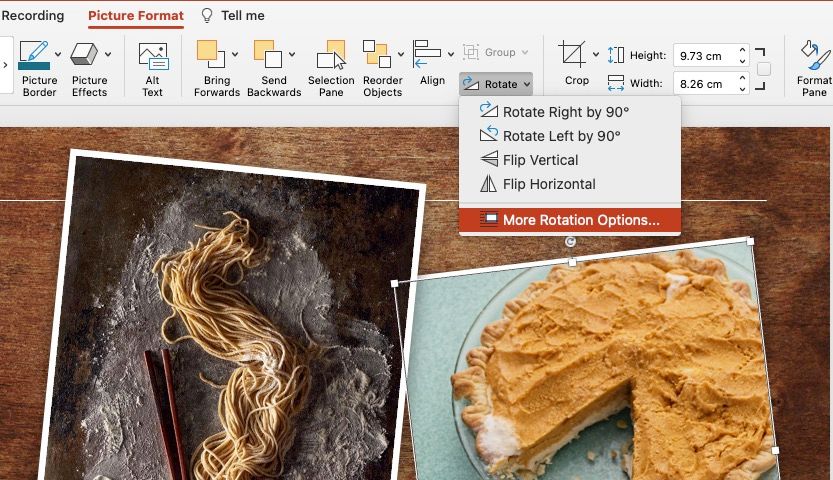Image resolution: width=833 pixels, height=480 pixels.
Task: Click the Send Backwards icon
Action: click(268, 54)
